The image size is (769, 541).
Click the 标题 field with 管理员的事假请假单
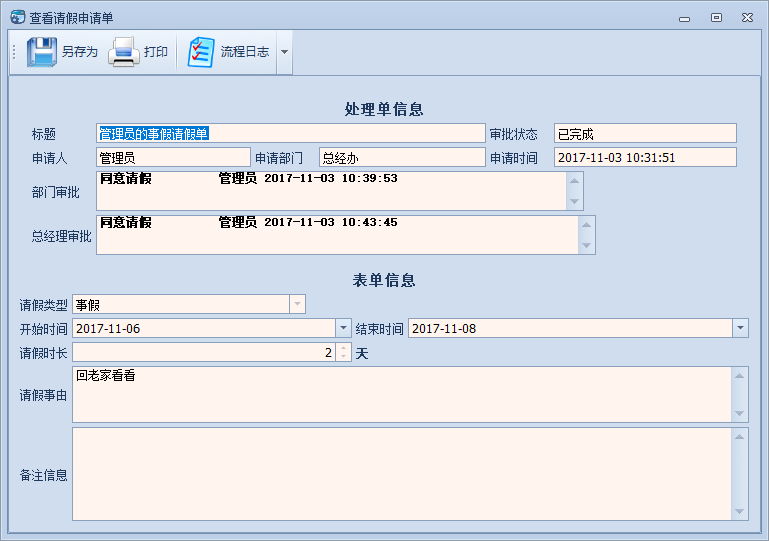[291, 133]
